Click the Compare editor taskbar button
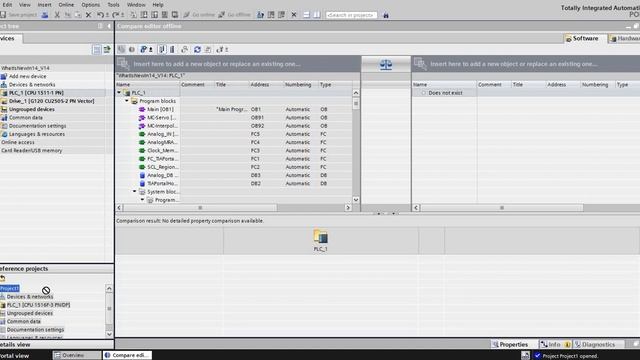The height and width of the screenshot is (360, 640). click(127, 355)
